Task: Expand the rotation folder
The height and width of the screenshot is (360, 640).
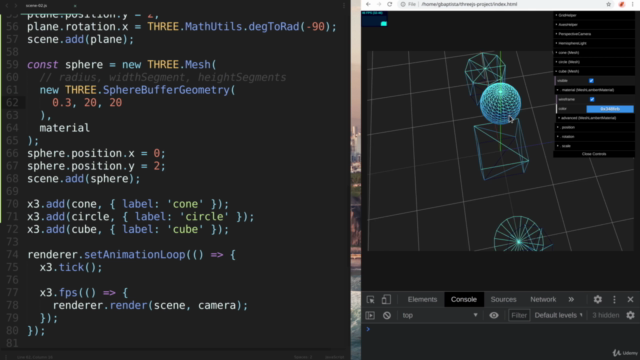Action: (x=595, y=137)
